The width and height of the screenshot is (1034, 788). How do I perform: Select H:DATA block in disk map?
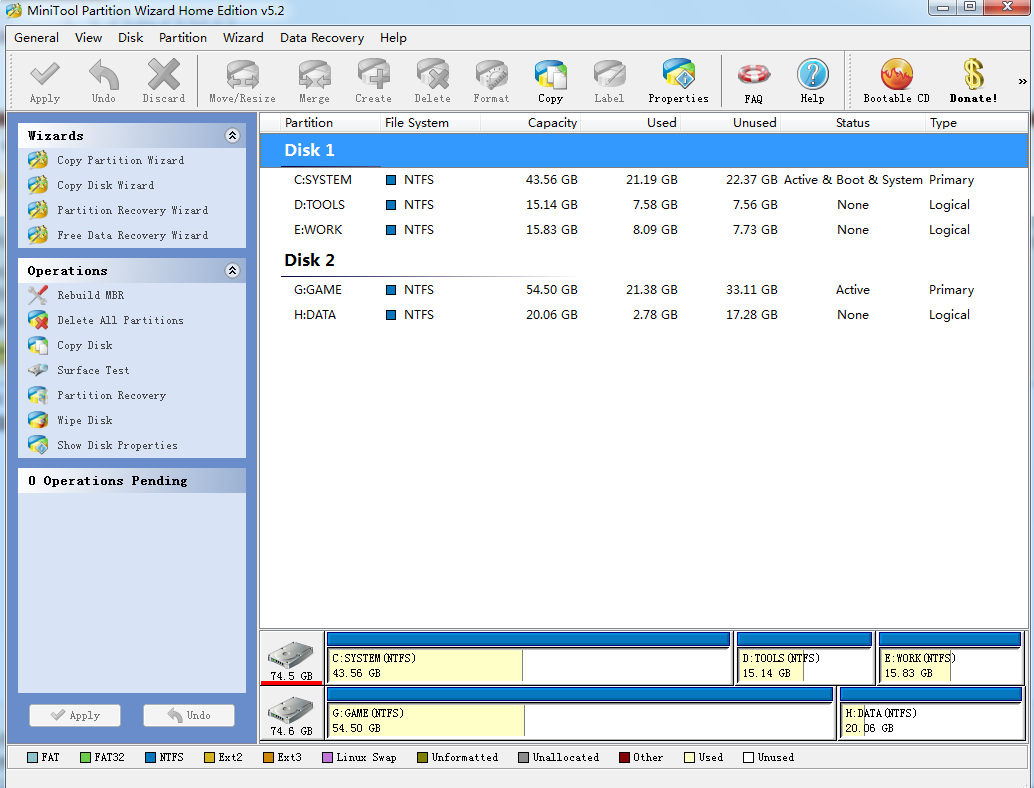tap(931, 713)
